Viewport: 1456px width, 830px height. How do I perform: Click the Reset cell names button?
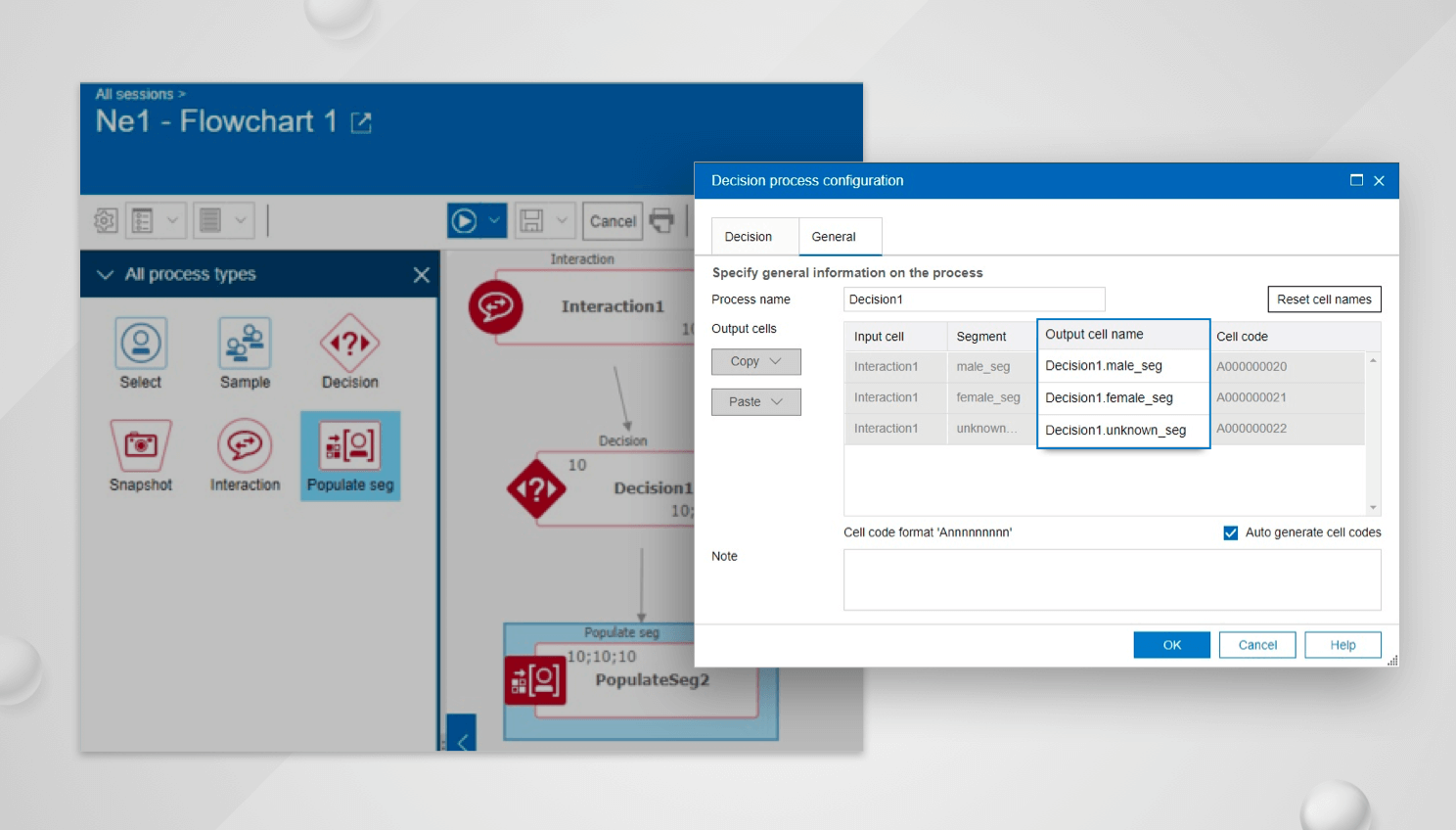(x=1323, y=300)
